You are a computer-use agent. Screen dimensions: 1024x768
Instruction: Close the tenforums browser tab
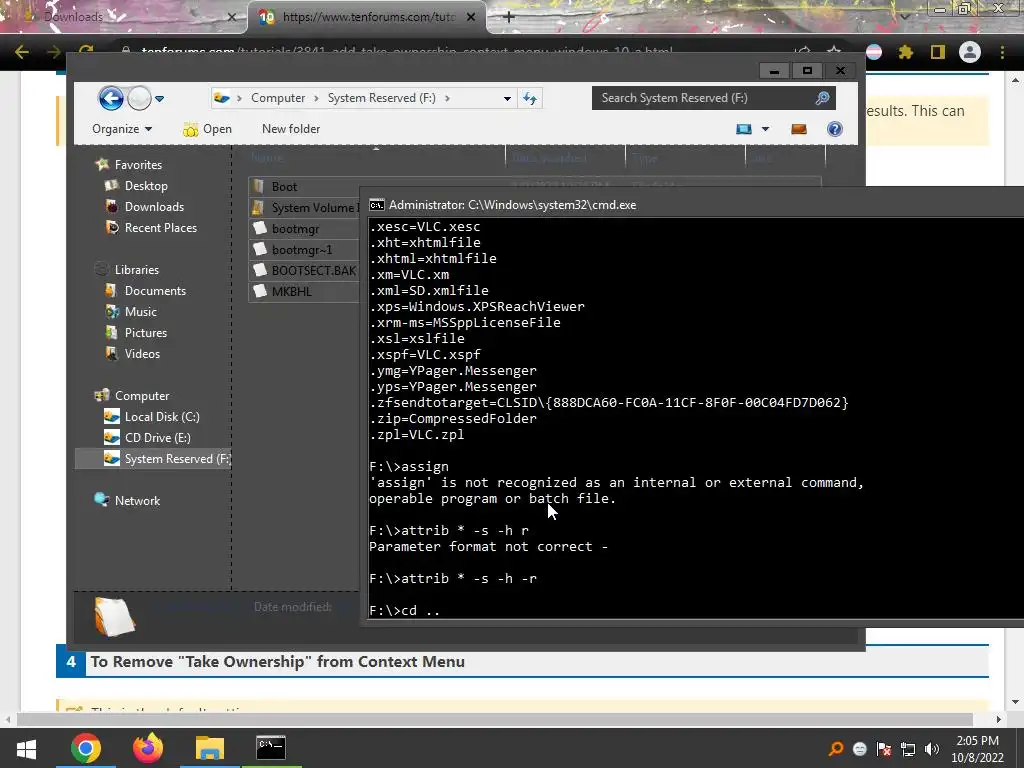point(471,17)
